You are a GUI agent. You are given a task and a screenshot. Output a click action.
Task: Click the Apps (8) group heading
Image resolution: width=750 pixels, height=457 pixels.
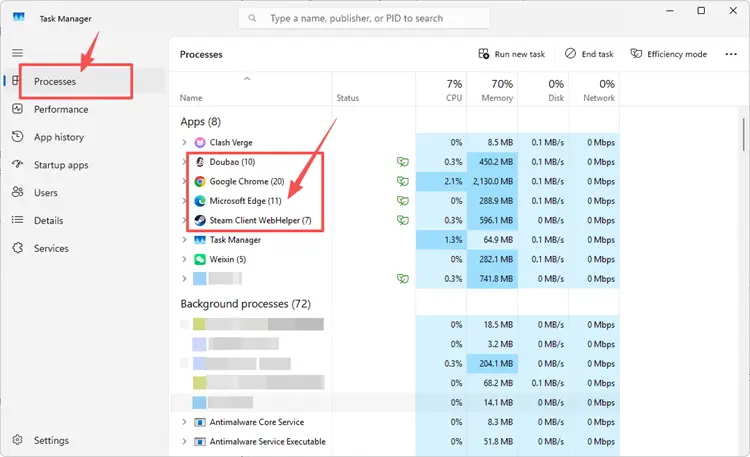pos(200,122)
